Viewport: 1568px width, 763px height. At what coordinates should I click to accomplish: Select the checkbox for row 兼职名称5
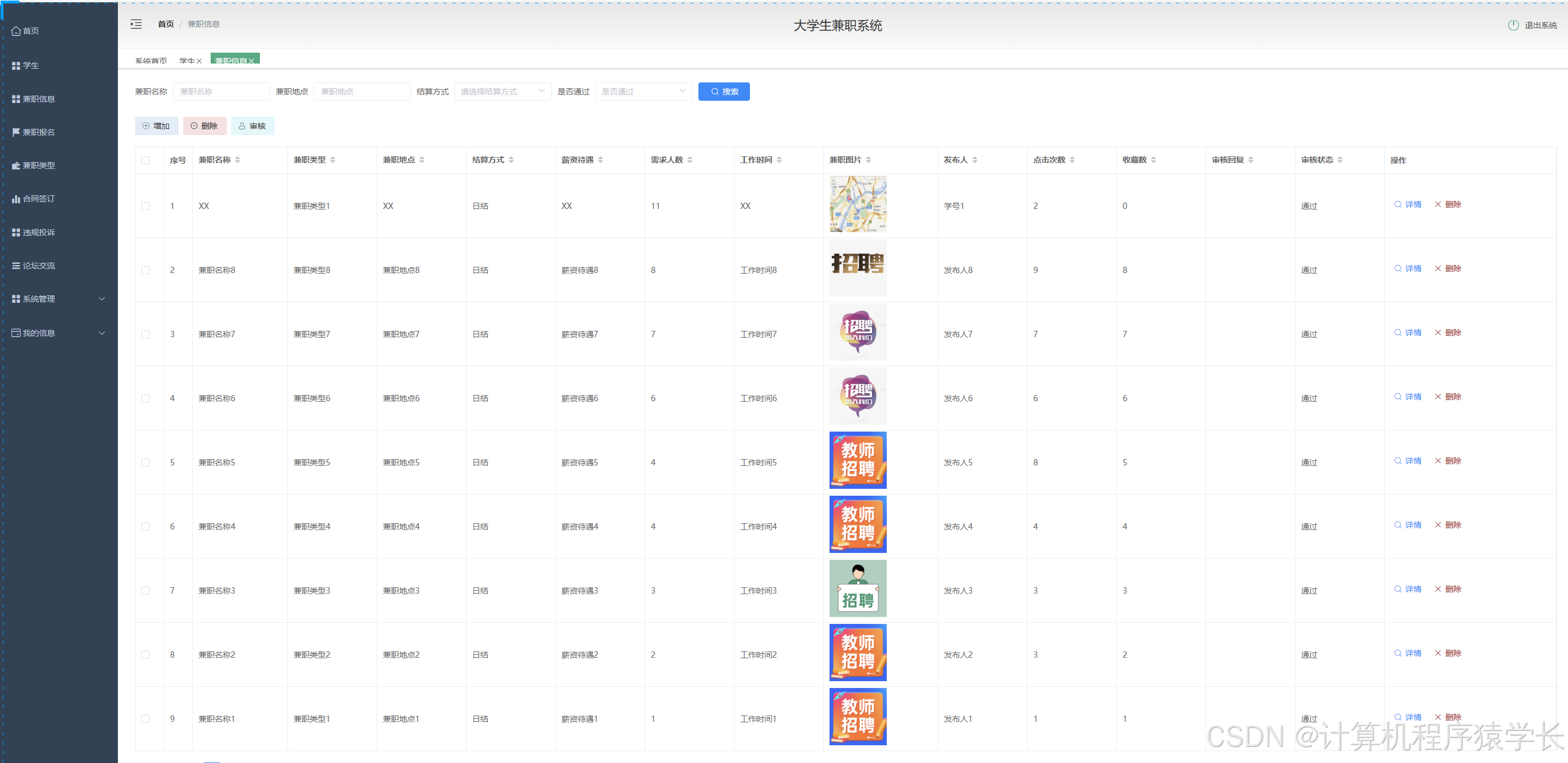145,462
